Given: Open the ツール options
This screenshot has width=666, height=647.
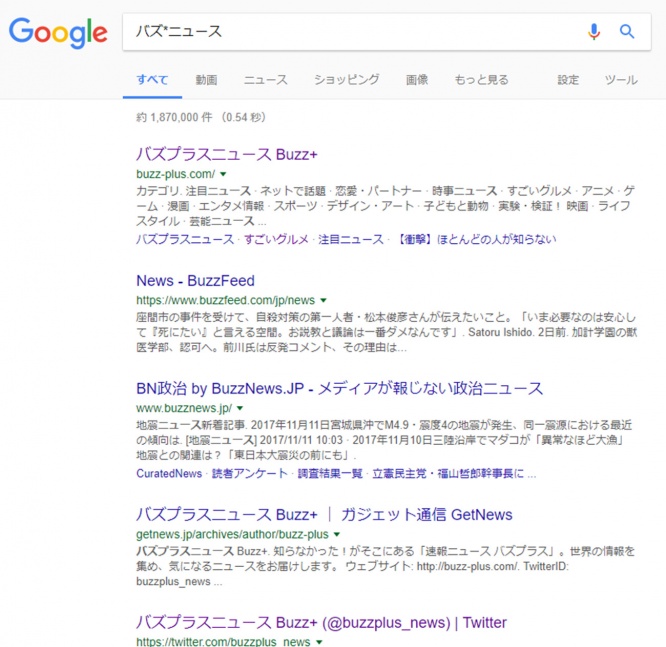Looking at the screenshot, I should tap(621, 80).
